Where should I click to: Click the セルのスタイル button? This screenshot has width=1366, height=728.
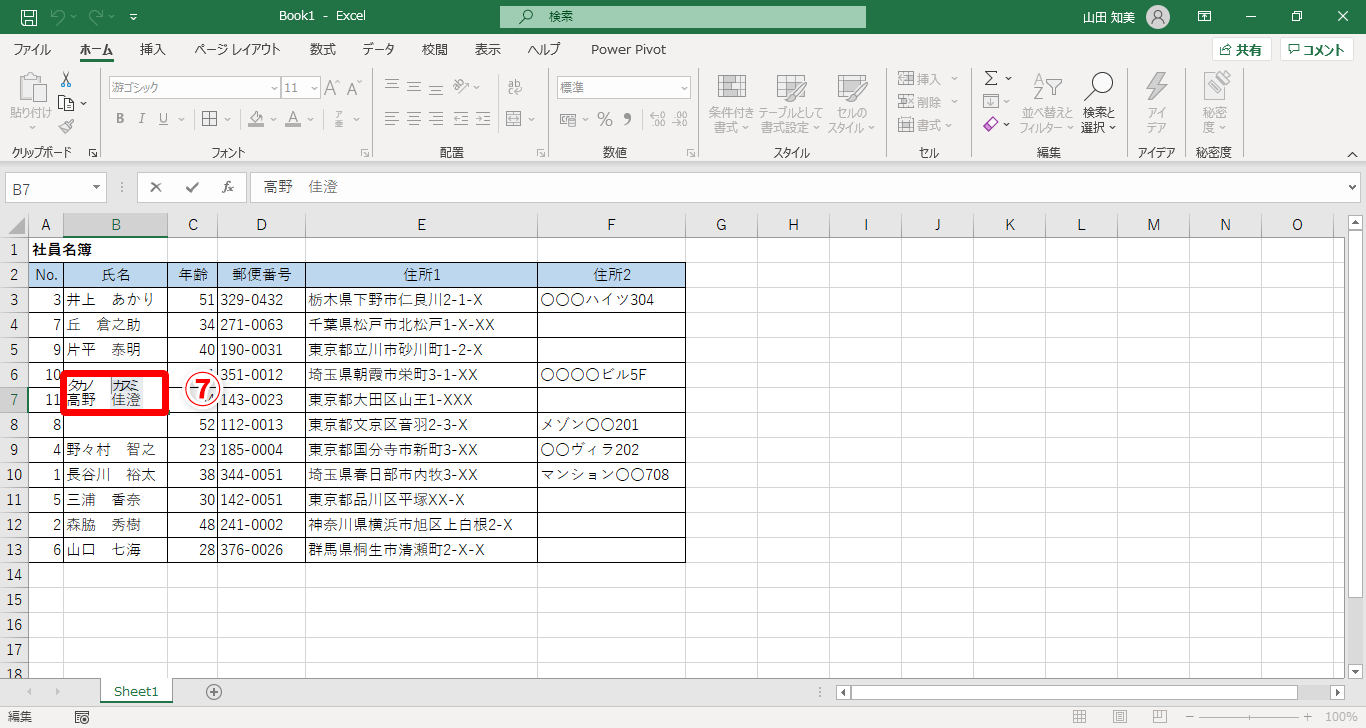point(851,103)
